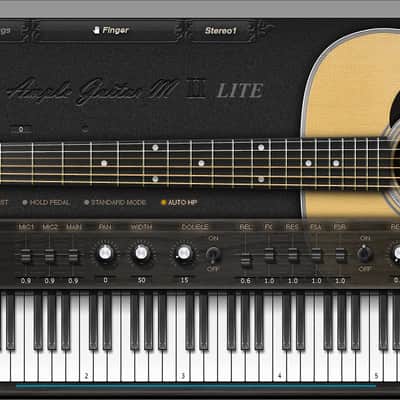The height and width of the screenshot is (400, 400).
Task: Click the hand icon beside Finger
Action: click(96, 30)
